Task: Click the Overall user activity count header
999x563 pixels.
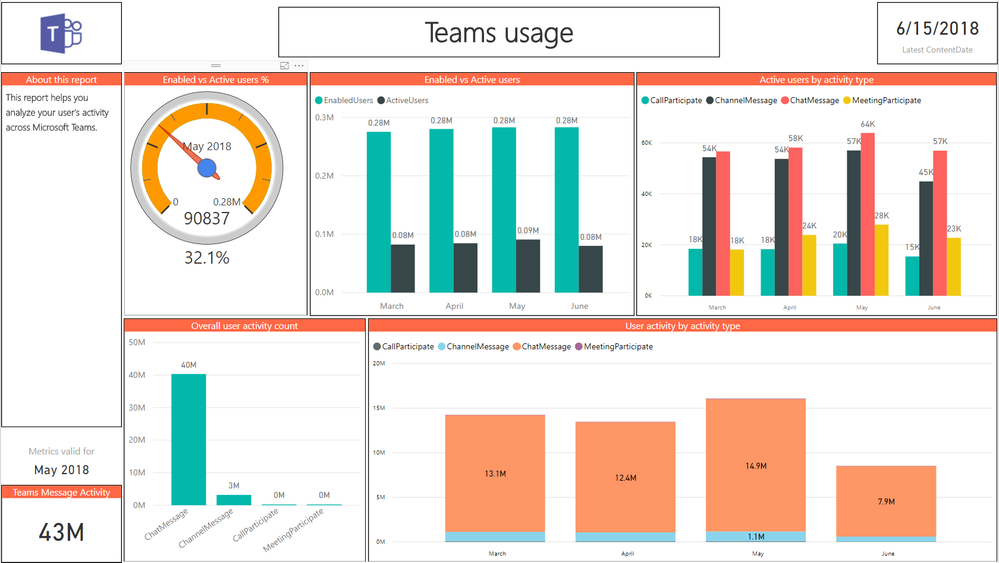Action: click(x=245, y=325)
